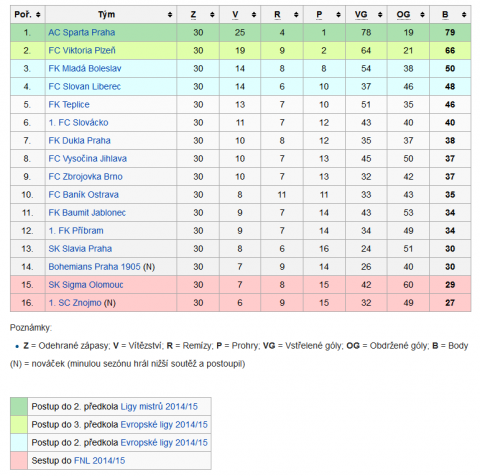Viewport: 480px width, 476px height.
Task: Sort by R draws column arrows
Action: [296, 15]
